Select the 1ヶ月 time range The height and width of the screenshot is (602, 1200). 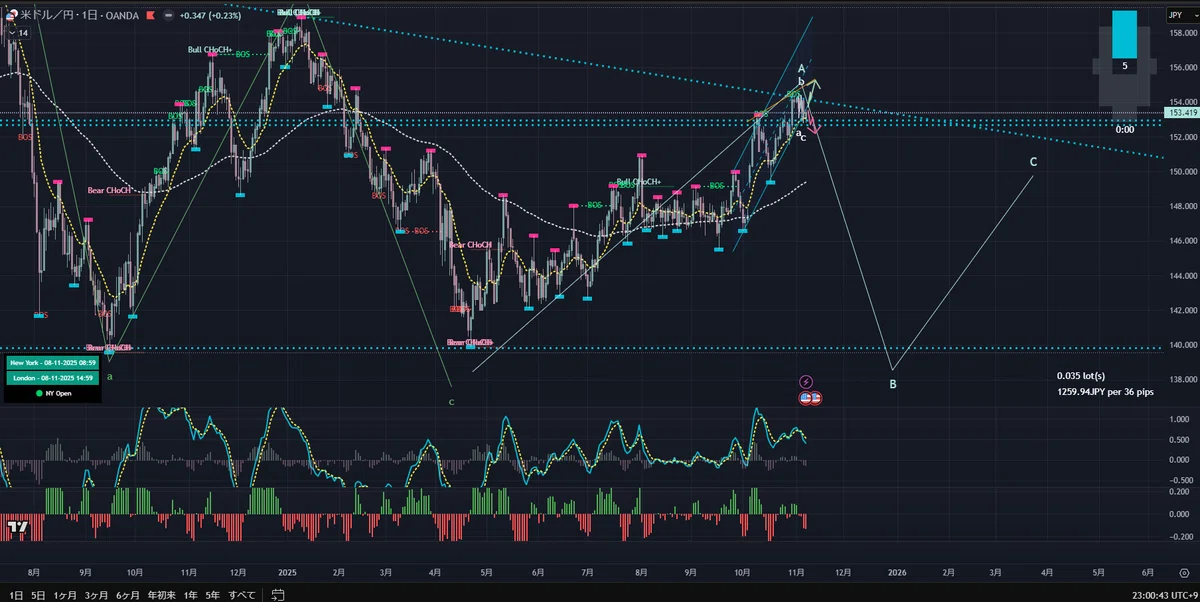[x=66, y=595]
